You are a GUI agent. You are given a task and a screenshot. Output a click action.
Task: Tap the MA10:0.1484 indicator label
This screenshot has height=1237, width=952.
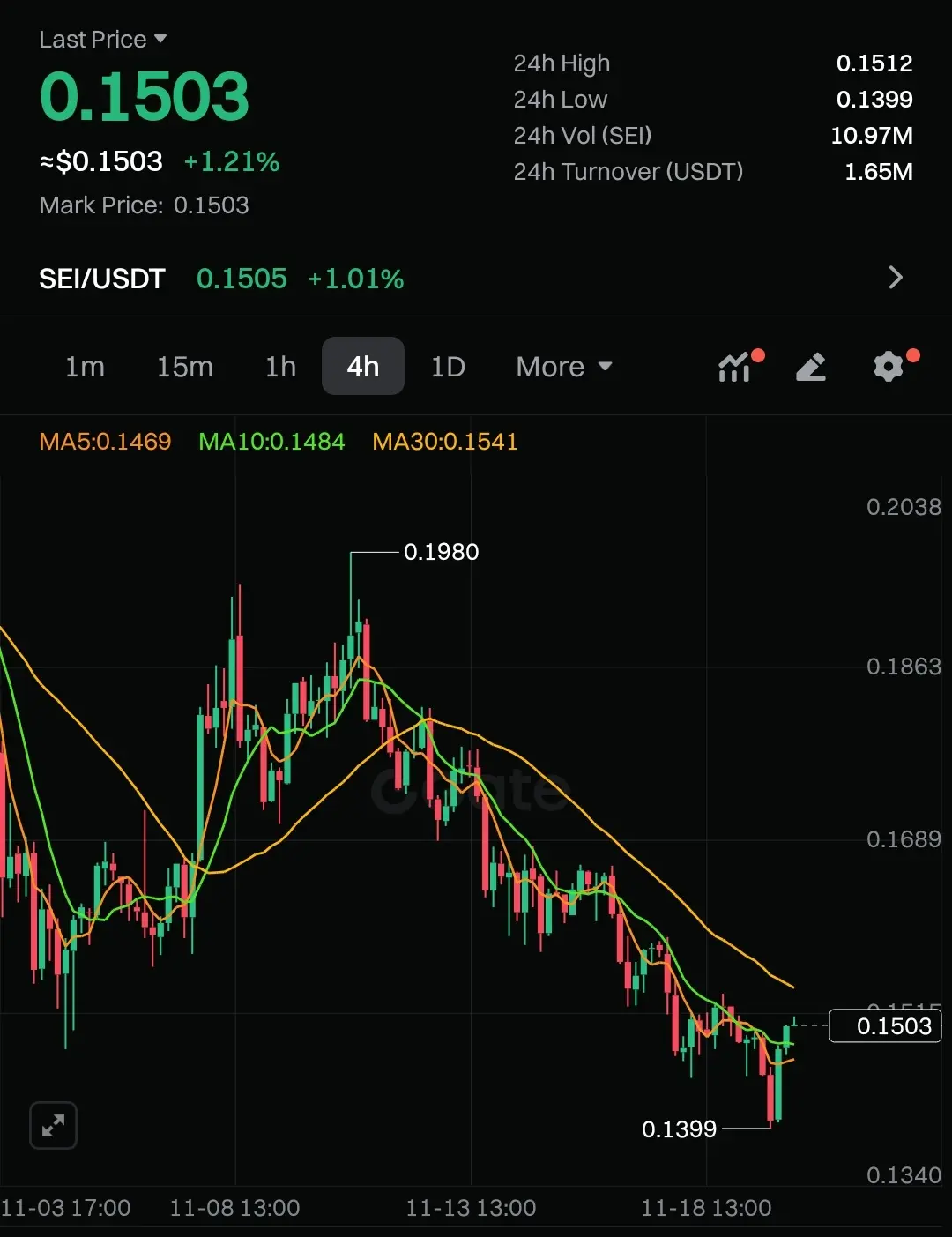pyautogui.click(x=271, y=442)
